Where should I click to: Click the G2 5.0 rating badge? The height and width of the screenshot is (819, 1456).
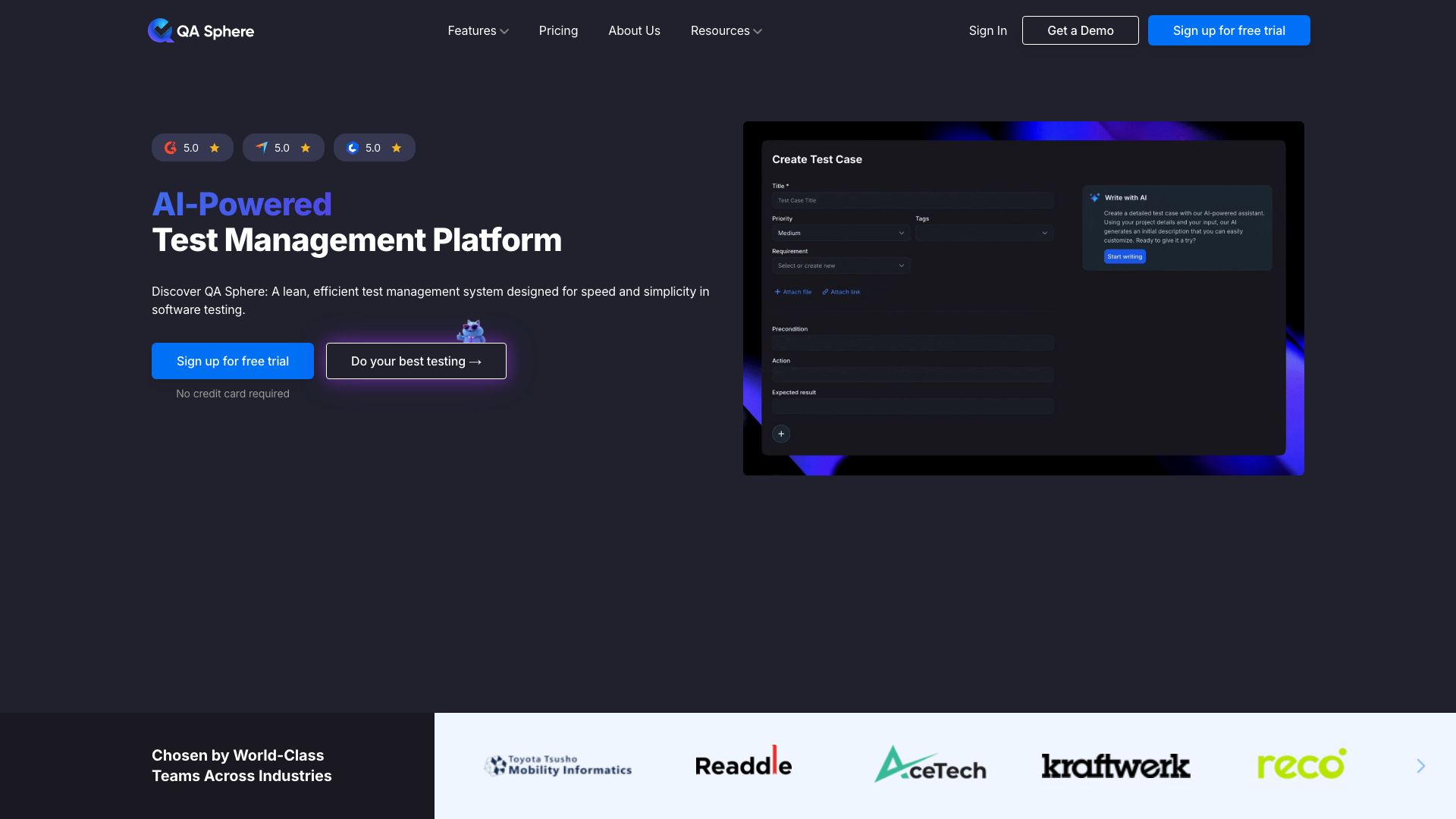coord(192,148)
